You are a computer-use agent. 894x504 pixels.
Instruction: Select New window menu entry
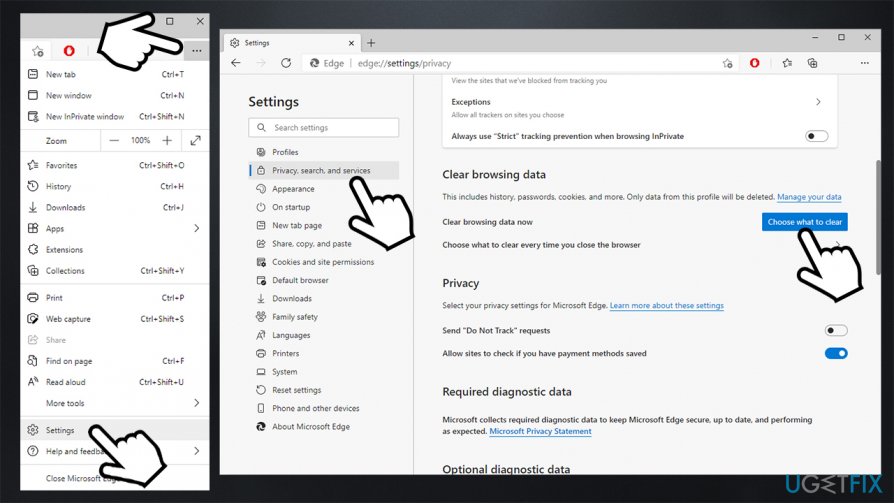(x=115, y=95)
